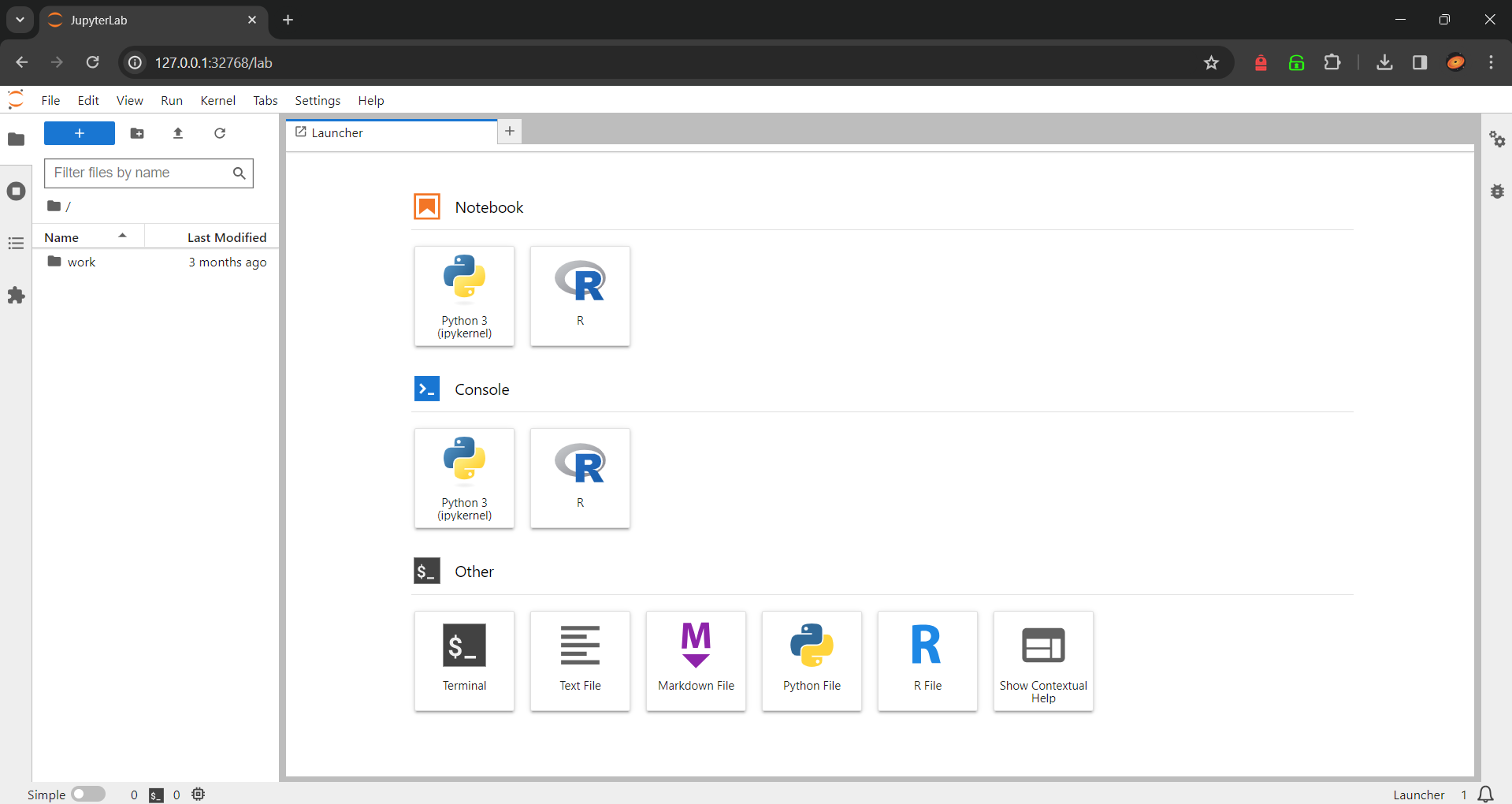Open the Extension Manager puzzle icon
1512x804 pixels.
pyautogui.click(x=16, y=296)
